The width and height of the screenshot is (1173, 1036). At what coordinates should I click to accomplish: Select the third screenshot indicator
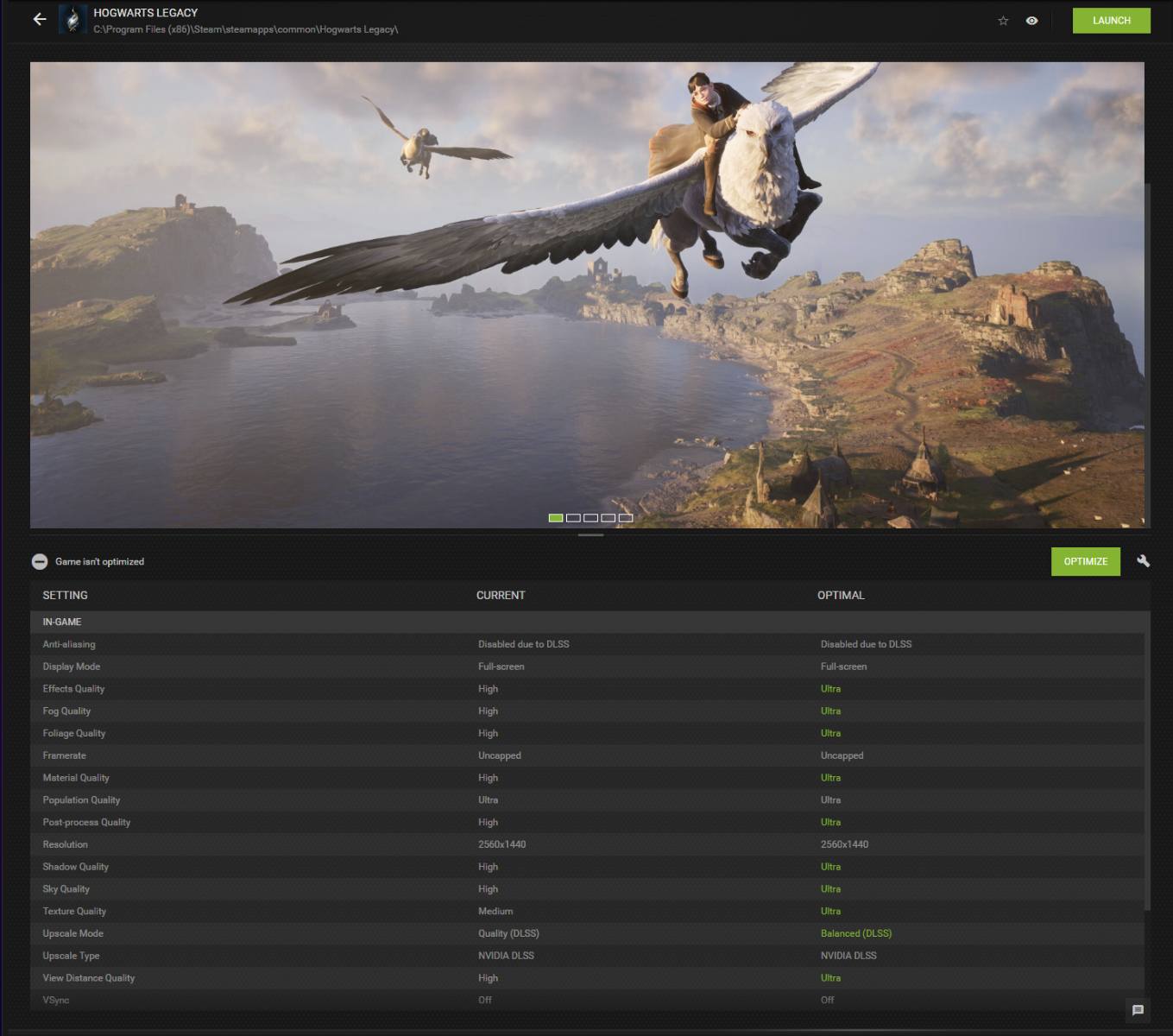tap(590, 518)
